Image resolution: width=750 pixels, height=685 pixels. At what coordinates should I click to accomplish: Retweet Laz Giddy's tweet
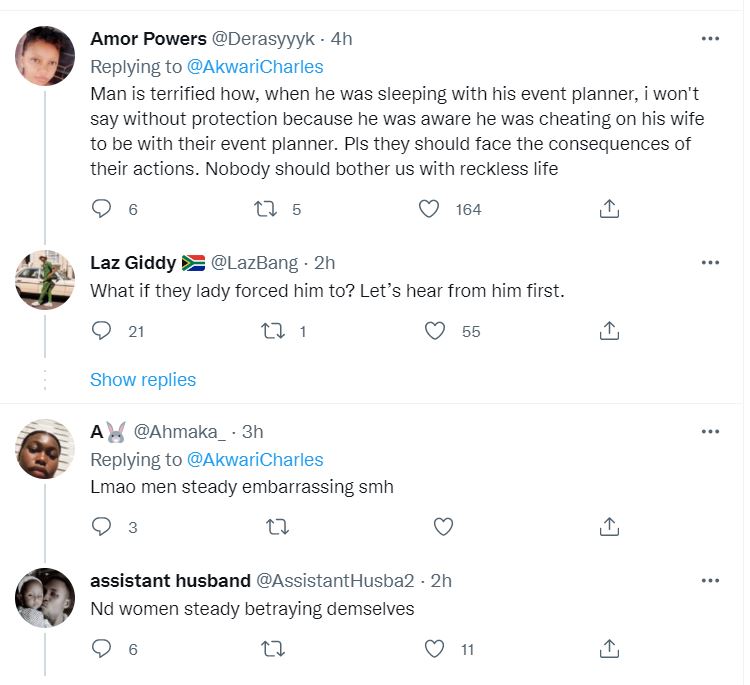[270, 331]
